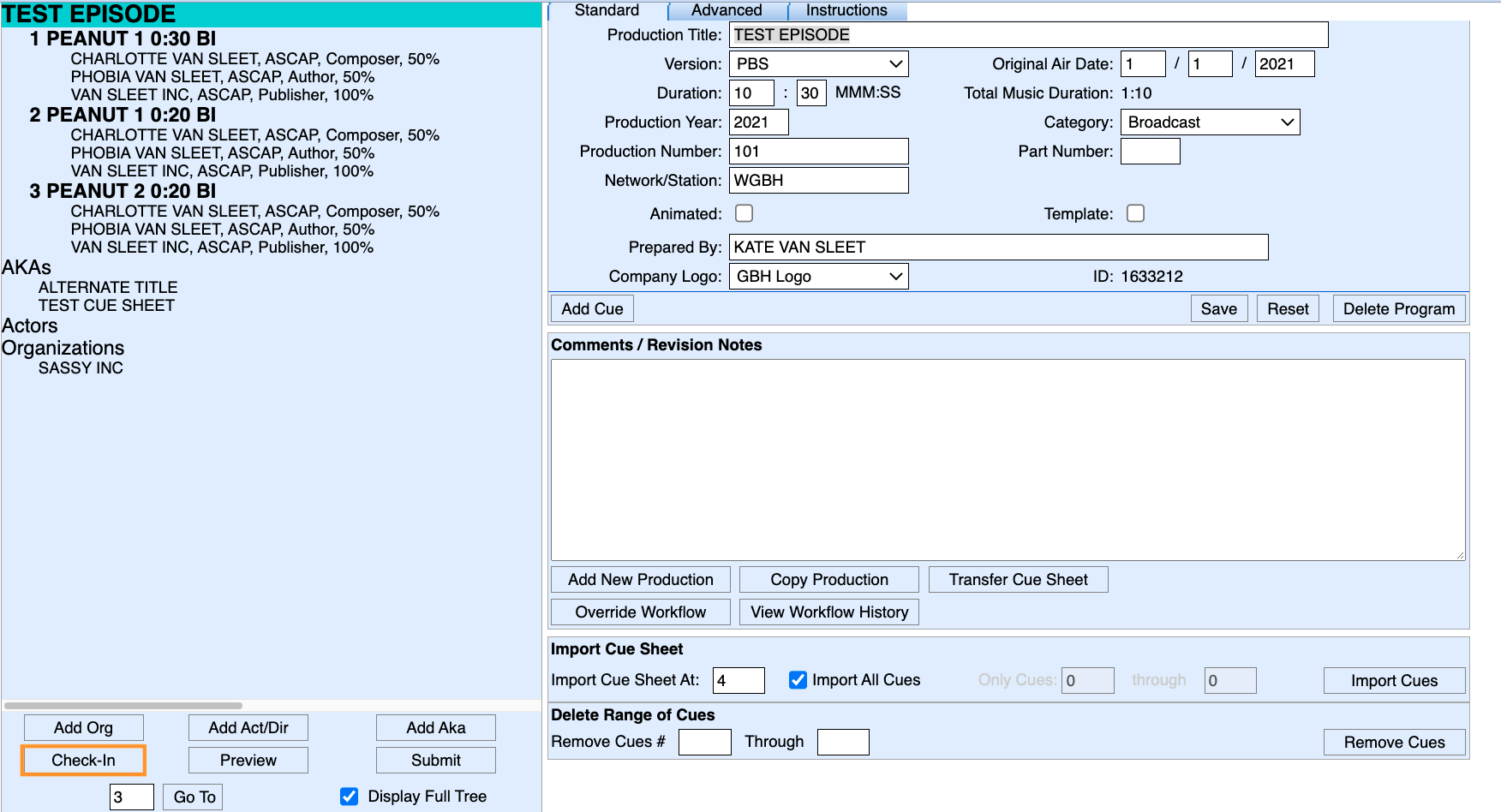The width and height of the screenshot is (1501, 812).
Task: Click Import Cues button
Action: [x=1394, y=681]
